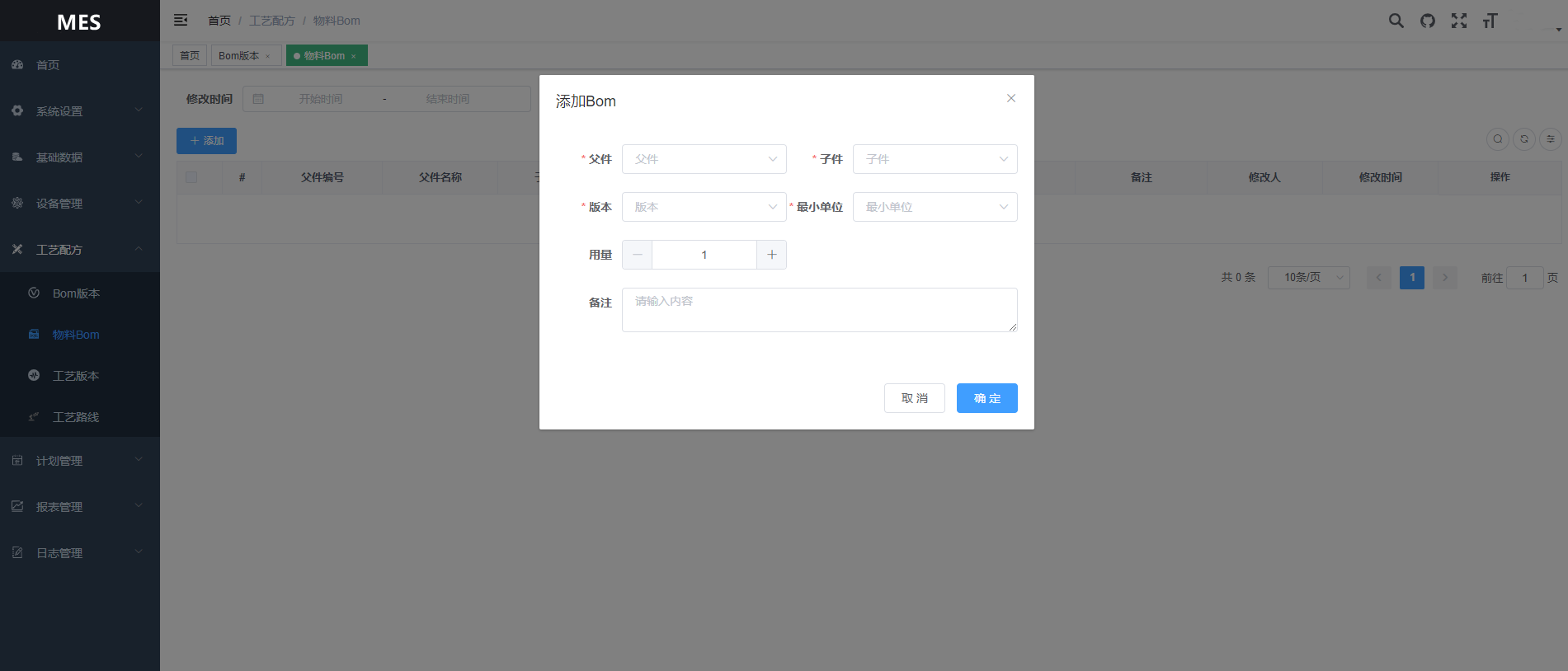1568x671 pixels.
Task: Open the font size setting icon
Action: coord(1490,21)
